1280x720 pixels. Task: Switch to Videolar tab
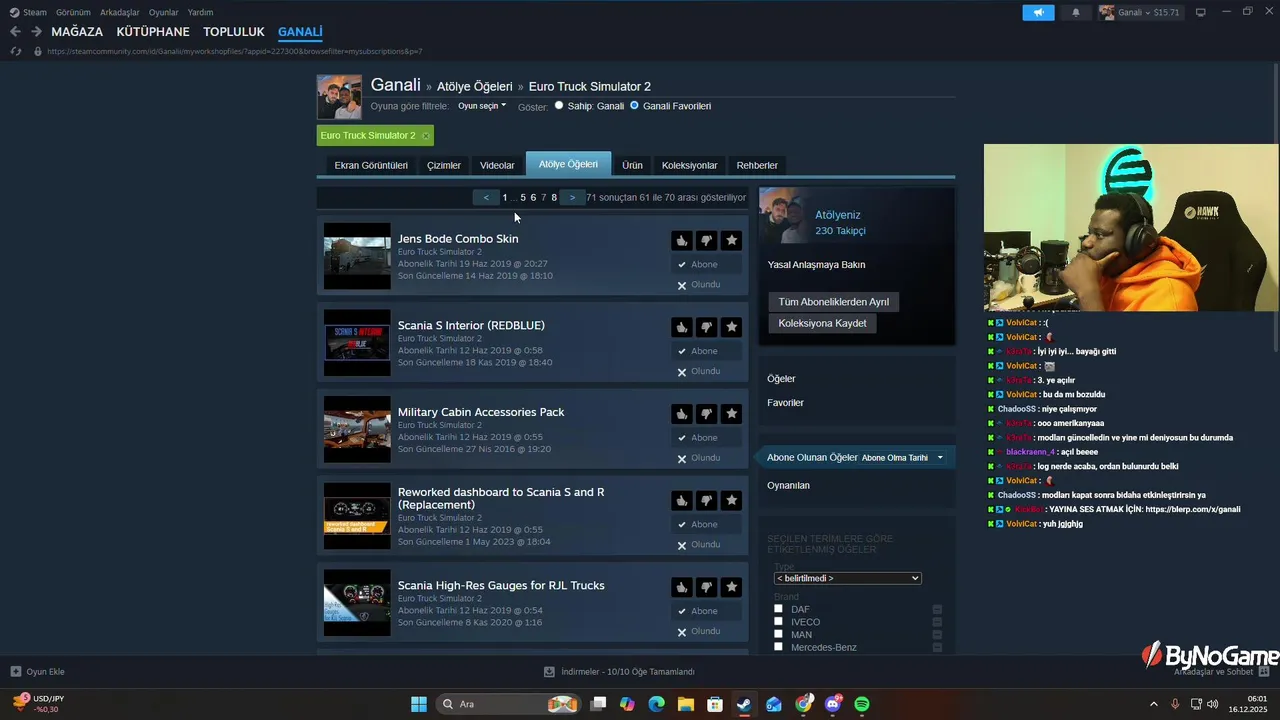point(497,165)
